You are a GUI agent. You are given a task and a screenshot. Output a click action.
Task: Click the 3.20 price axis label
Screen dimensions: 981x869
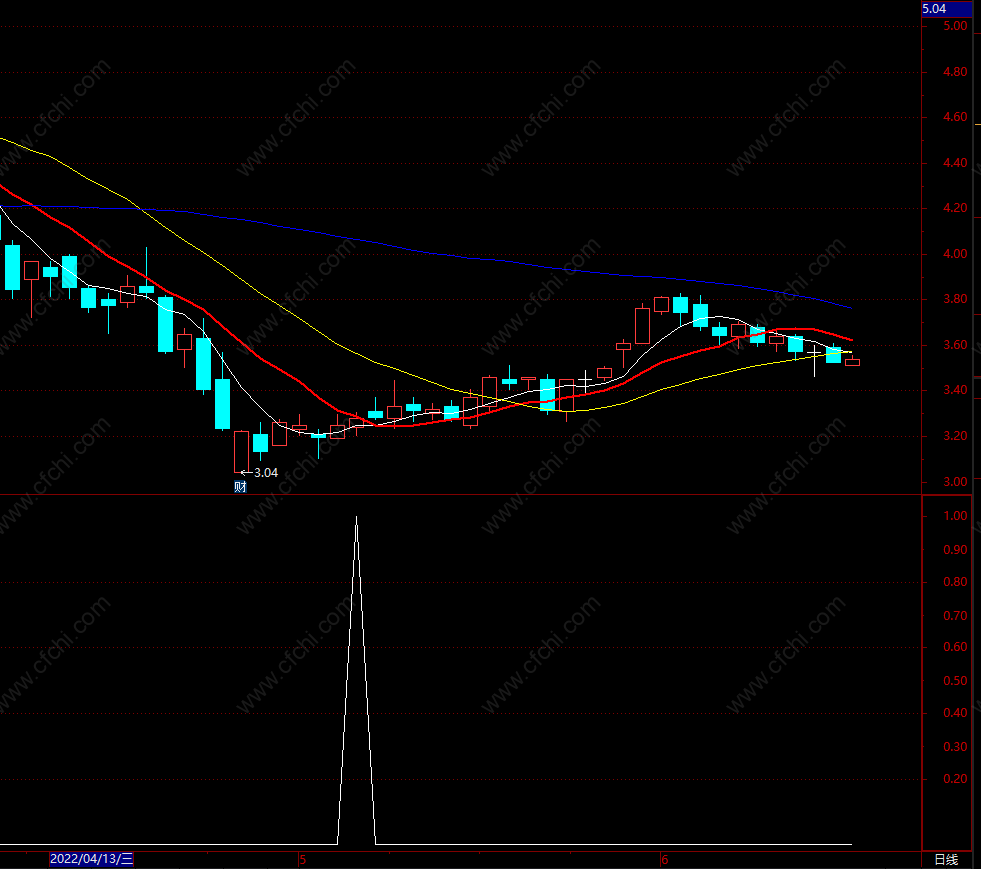955,435
